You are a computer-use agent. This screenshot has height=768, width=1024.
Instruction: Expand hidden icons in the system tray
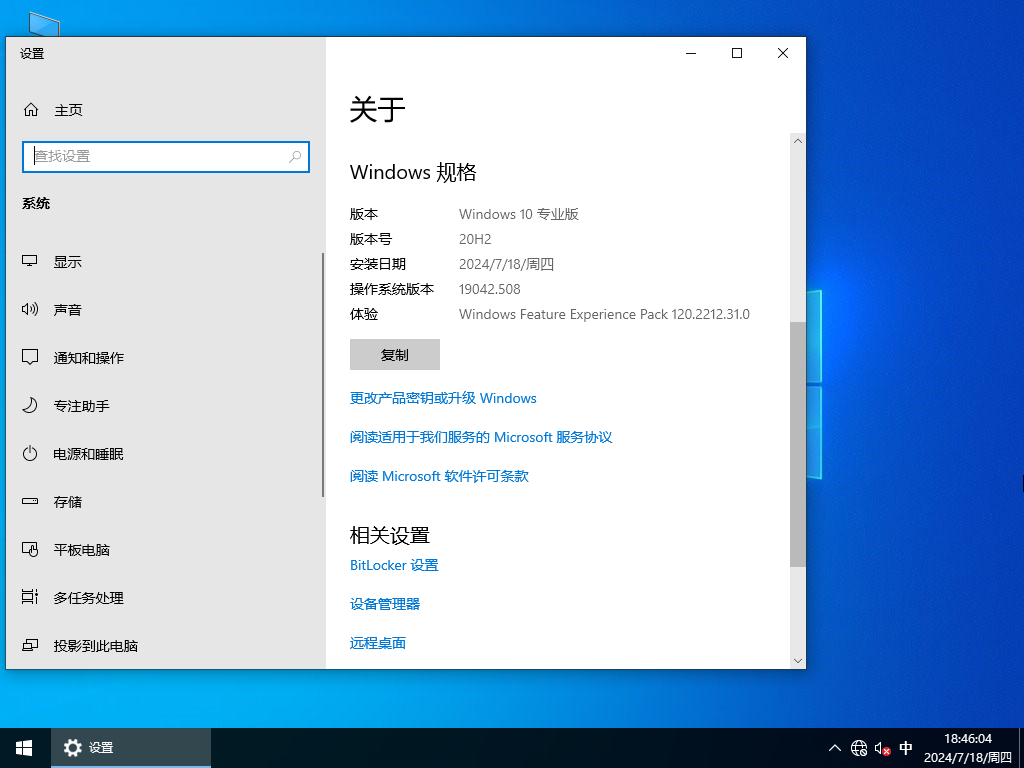tap(834, 747)
